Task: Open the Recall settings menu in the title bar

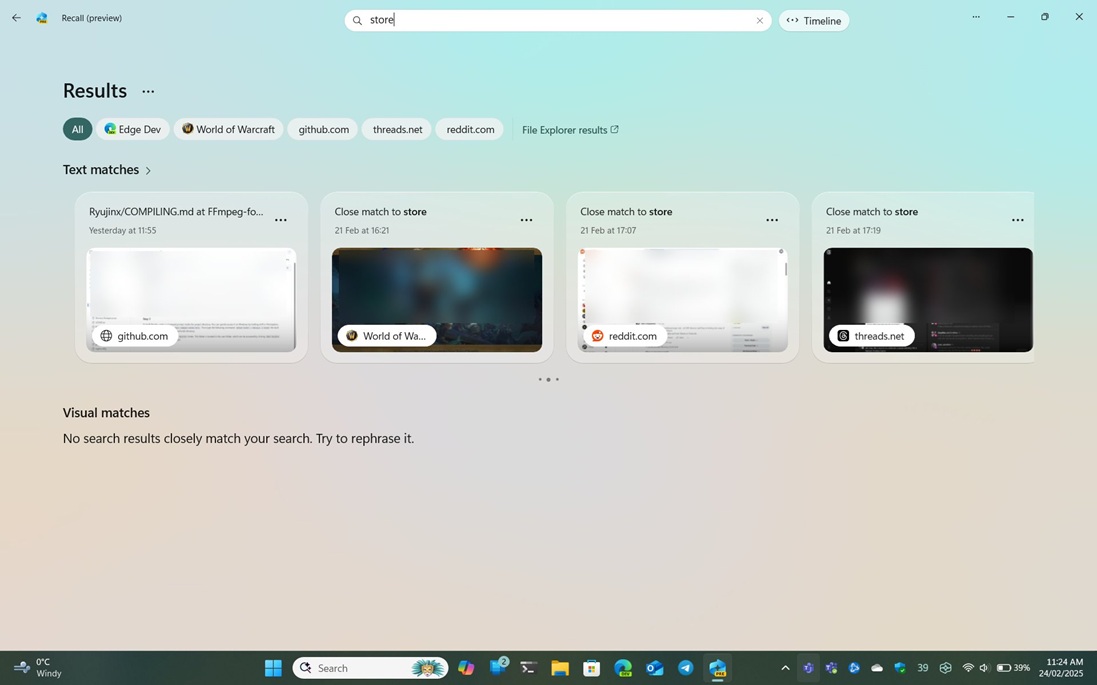Action: (x=976, y=17)
